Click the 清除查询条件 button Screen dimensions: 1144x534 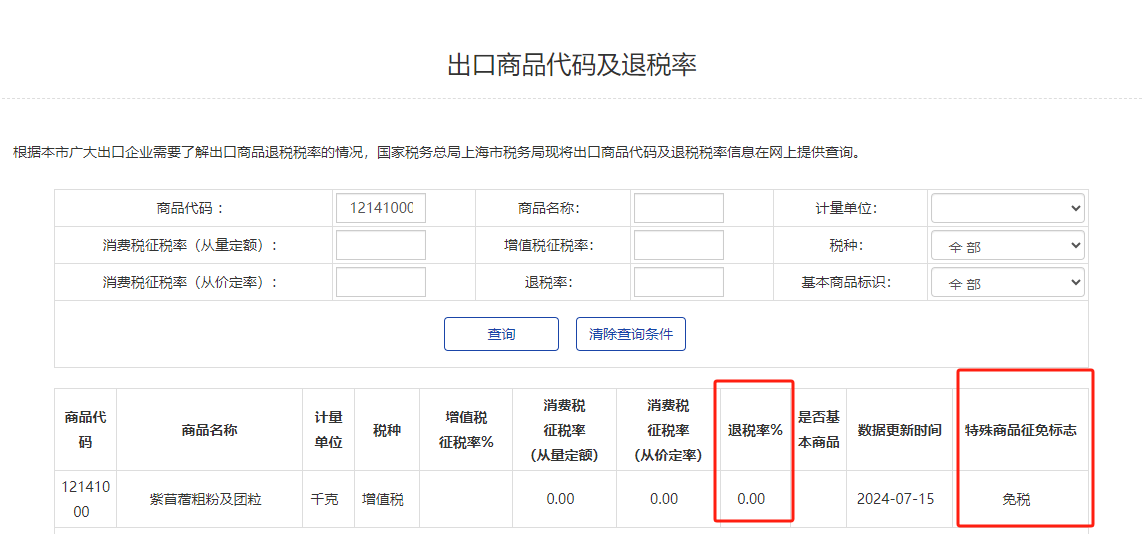pos(630,334)
